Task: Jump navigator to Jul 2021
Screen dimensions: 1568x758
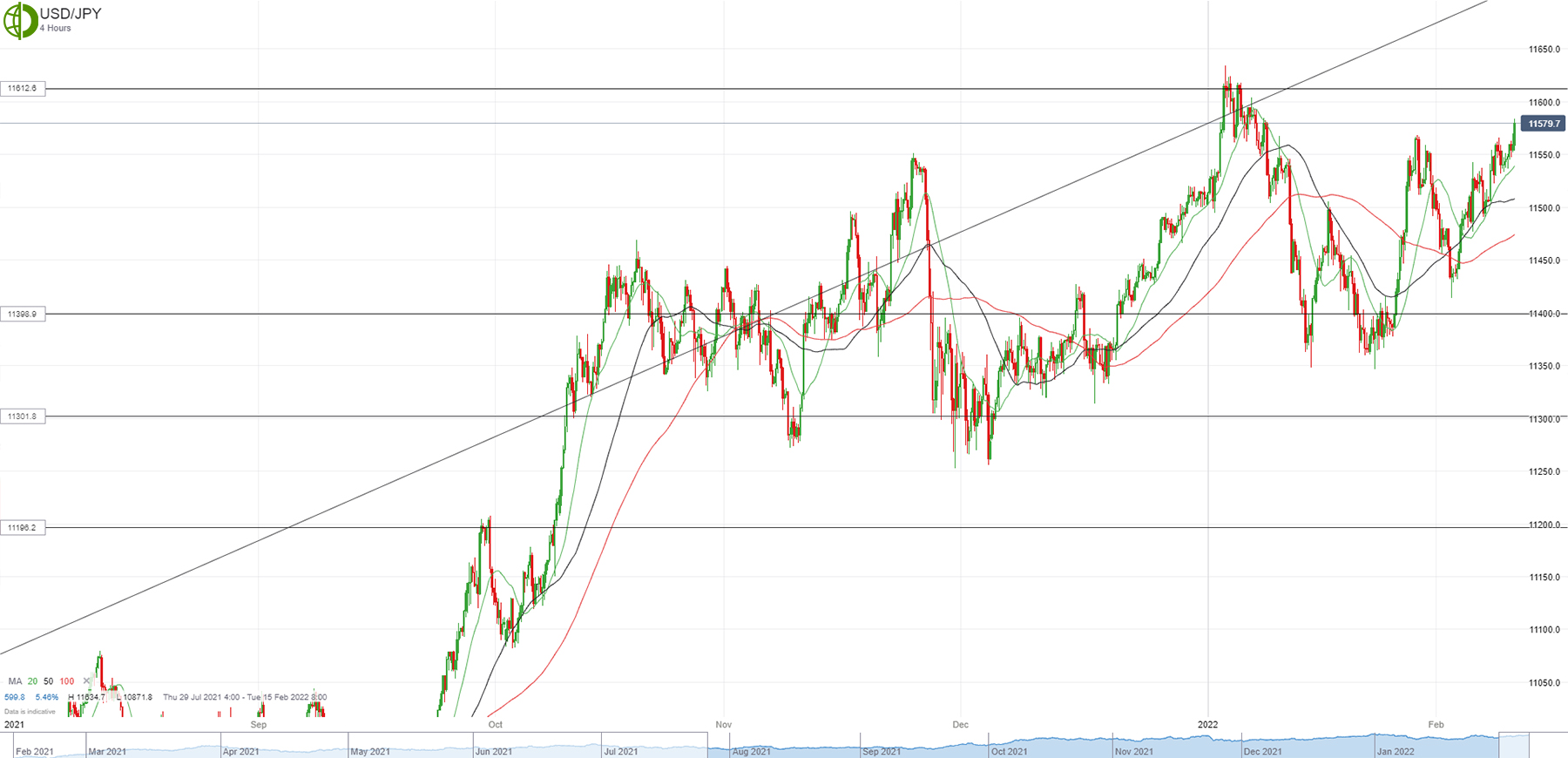Action: tap(621, 751)
